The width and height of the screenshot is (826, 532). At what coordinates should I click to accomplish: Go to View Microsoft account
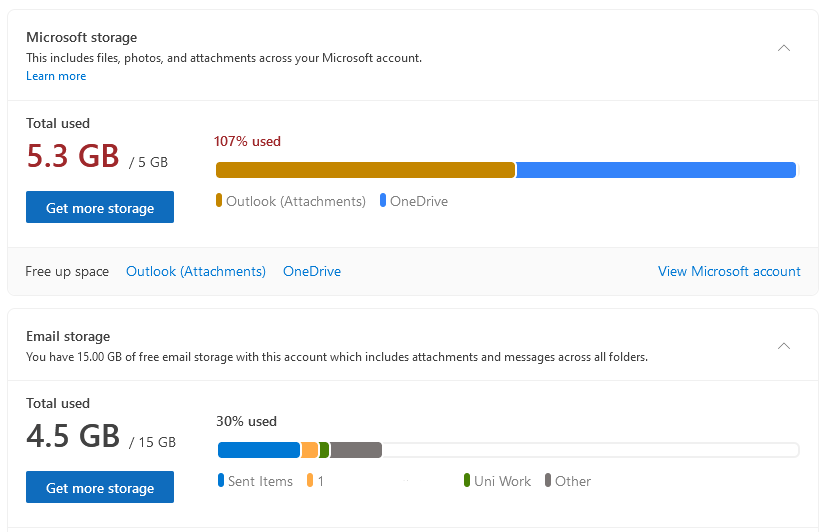coord(729,271)
